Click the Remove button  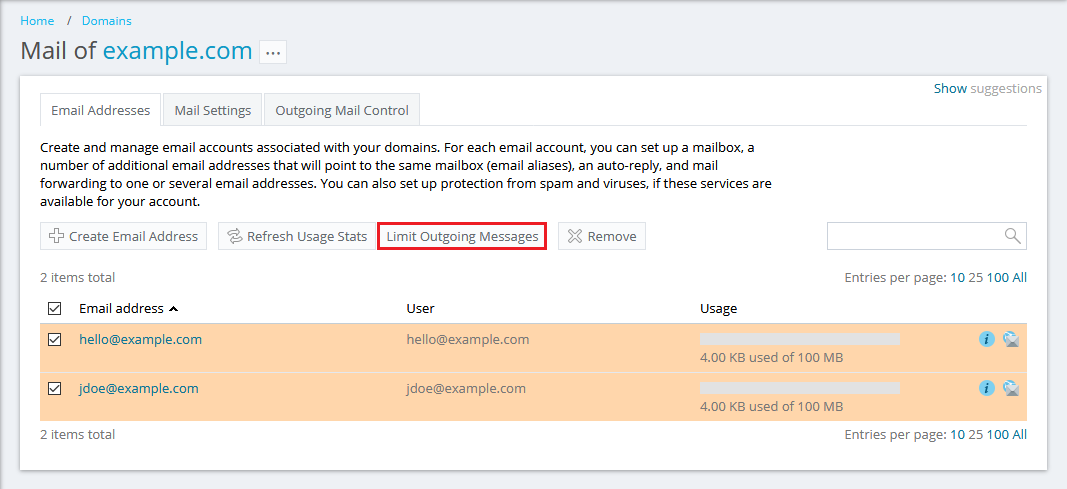click(601, 236)
